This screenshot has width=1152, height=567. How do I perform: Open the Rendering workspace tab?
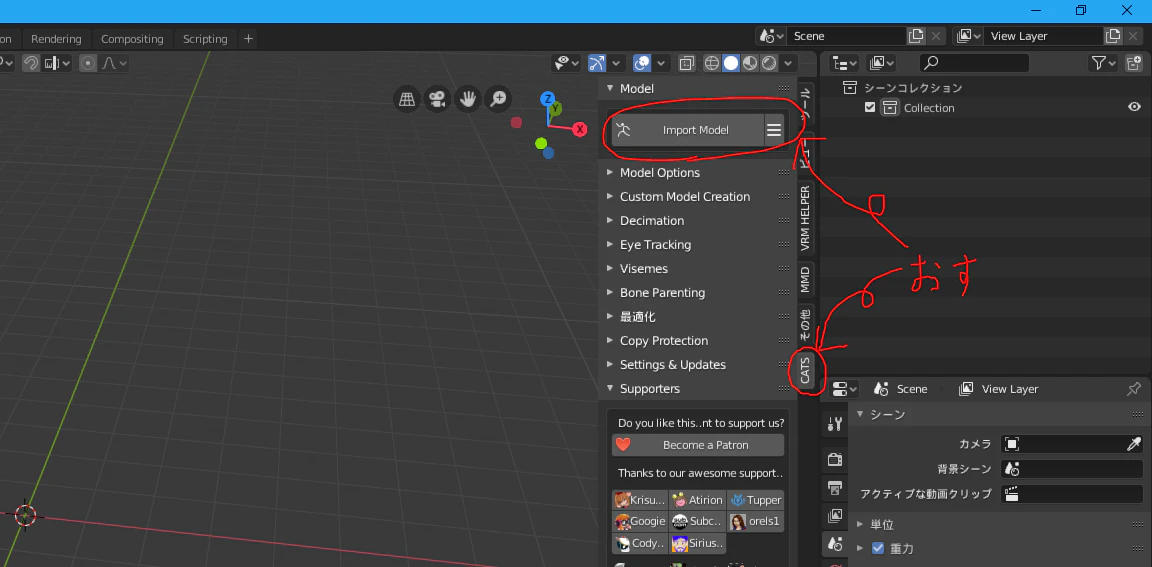[56, 39]
